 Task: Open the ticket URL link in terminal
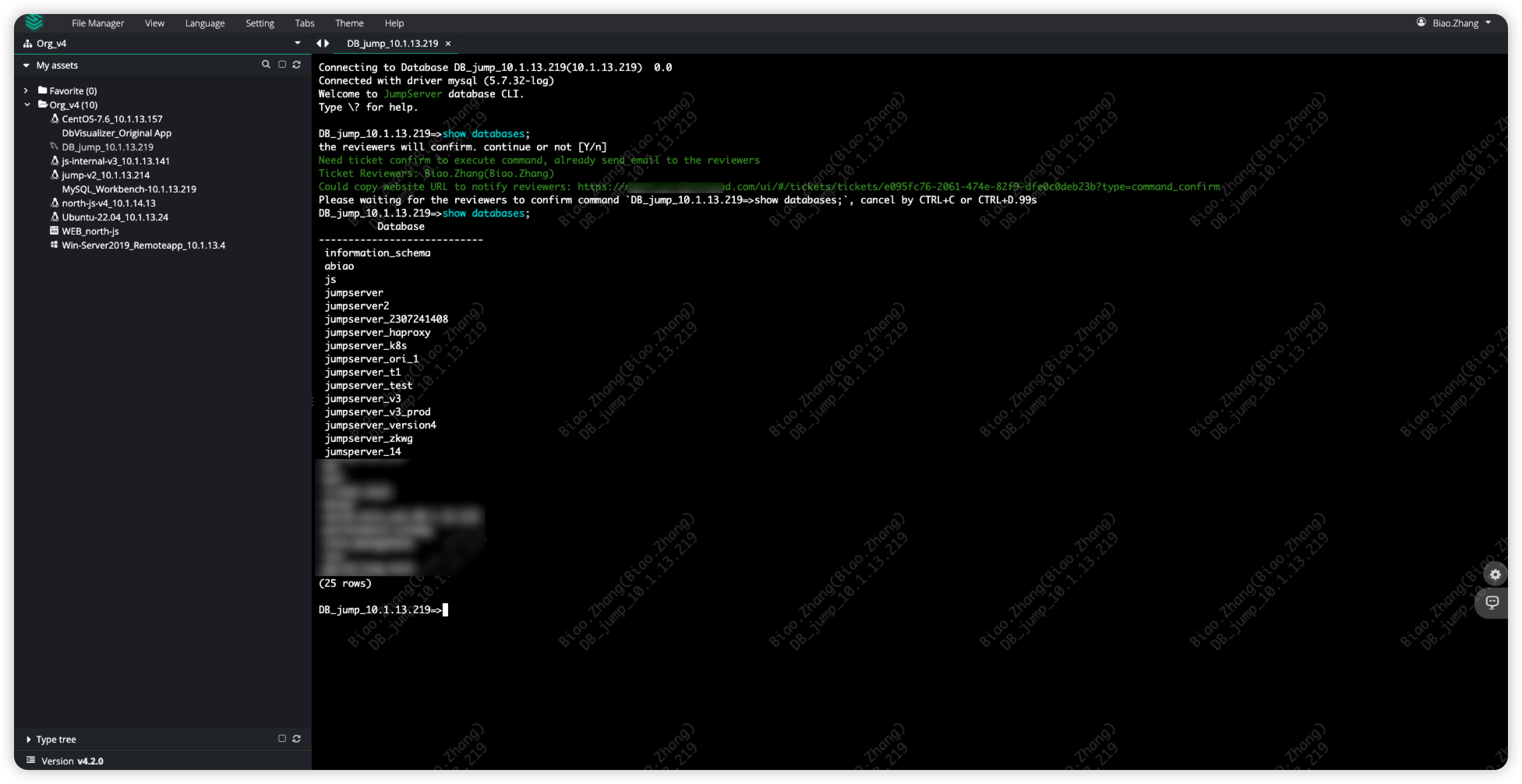point(899,187)
